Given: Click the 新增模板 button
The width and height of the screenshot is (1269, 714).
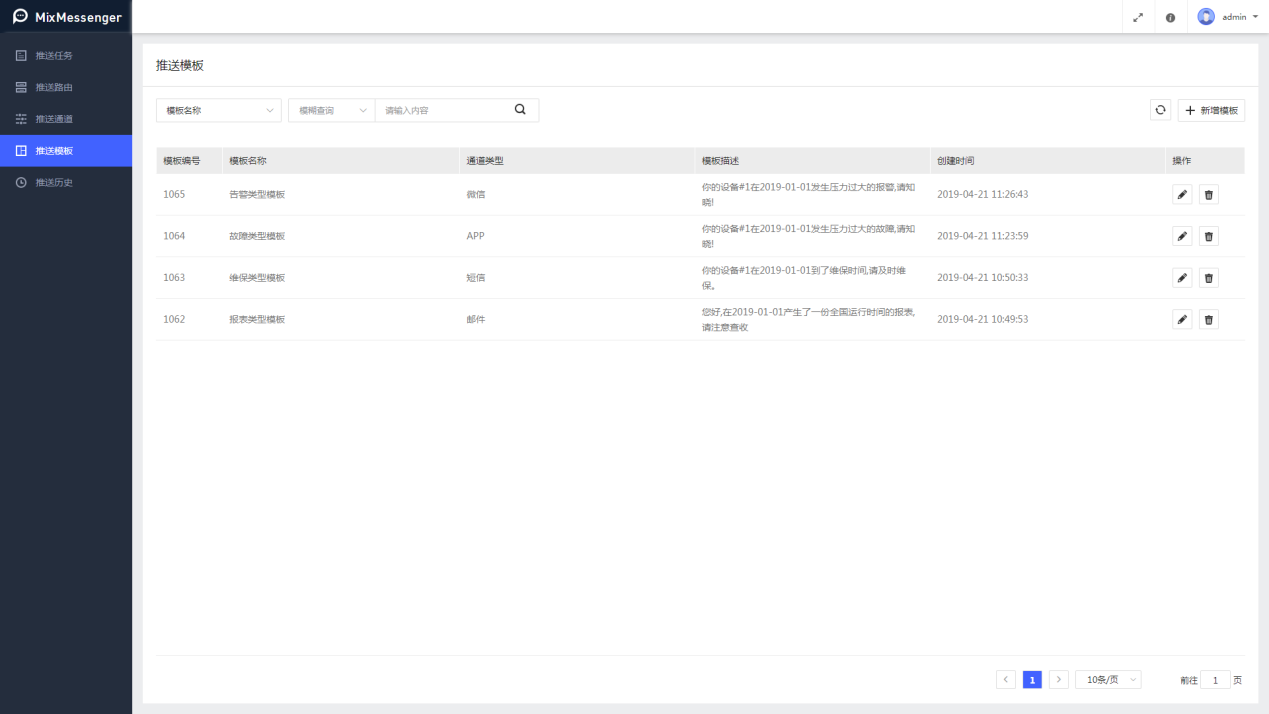Looking at the screenshot, I should [1211, 111].
